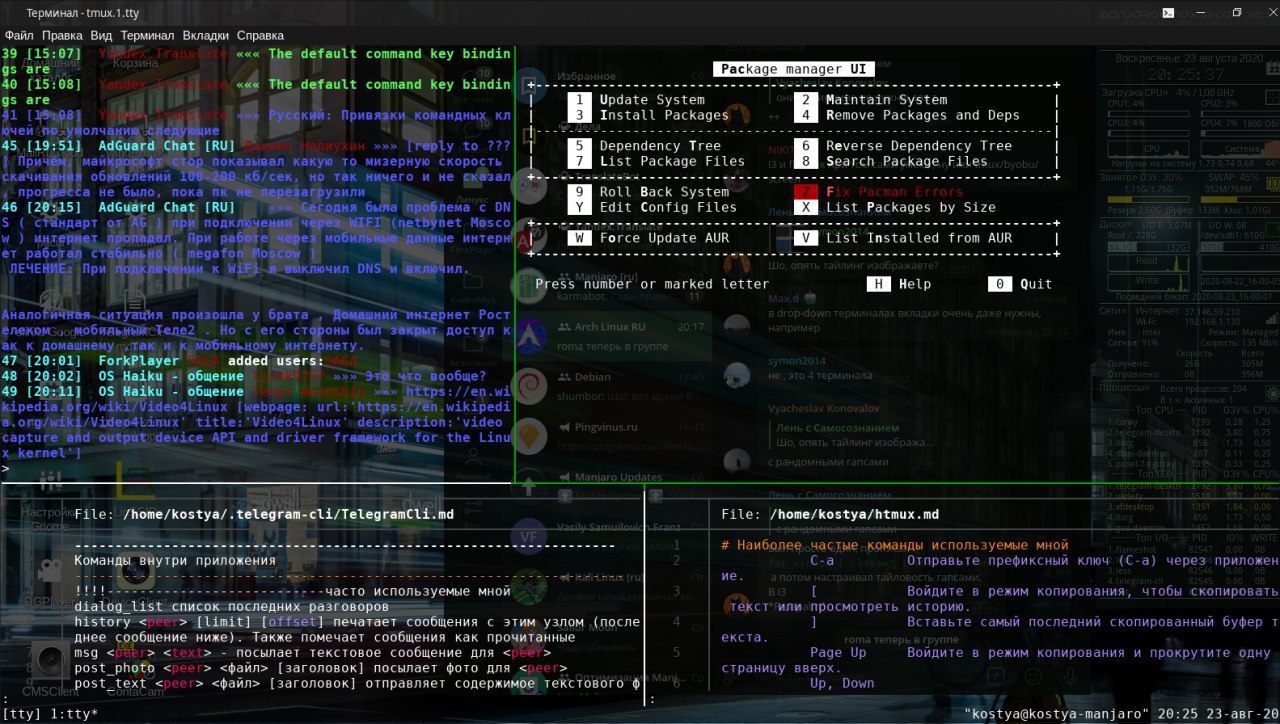The image size is (1280, 724).
Task: Open the Справка menu
Action: [x=261, y=35]
